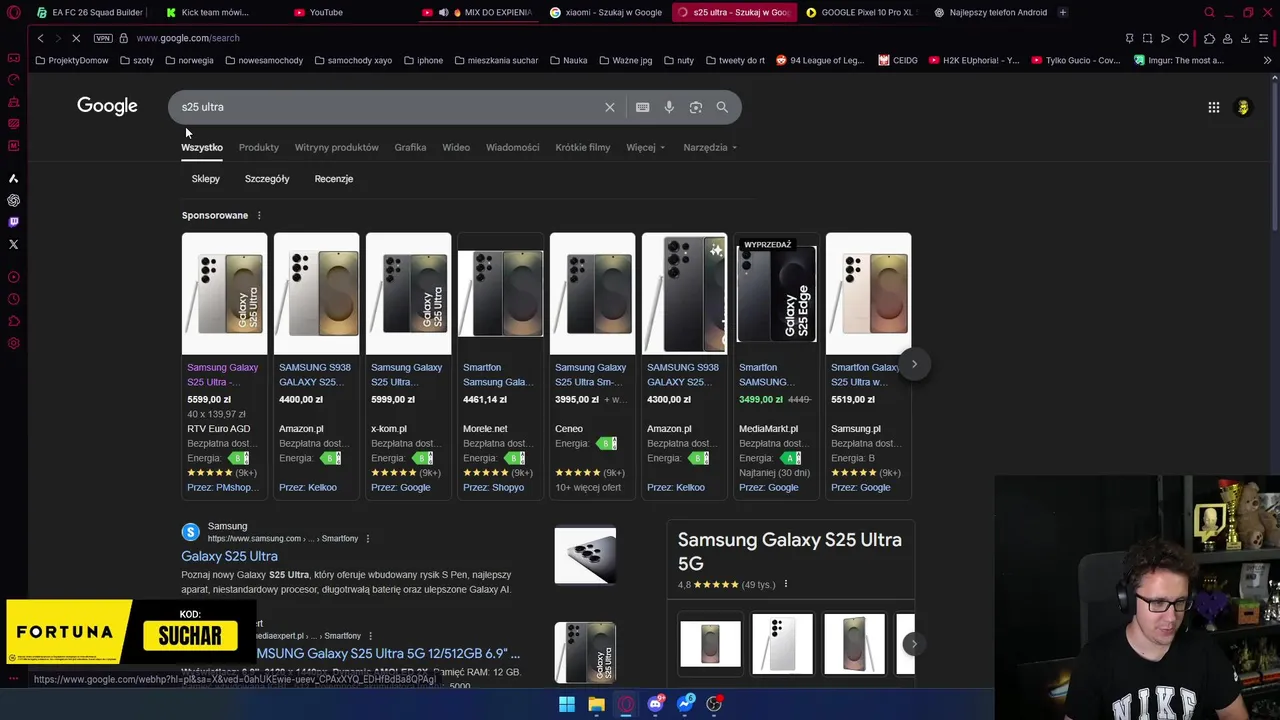1280x720 pixels.
Task: Open history clock icon in sidebar
Action: [13, 299]
